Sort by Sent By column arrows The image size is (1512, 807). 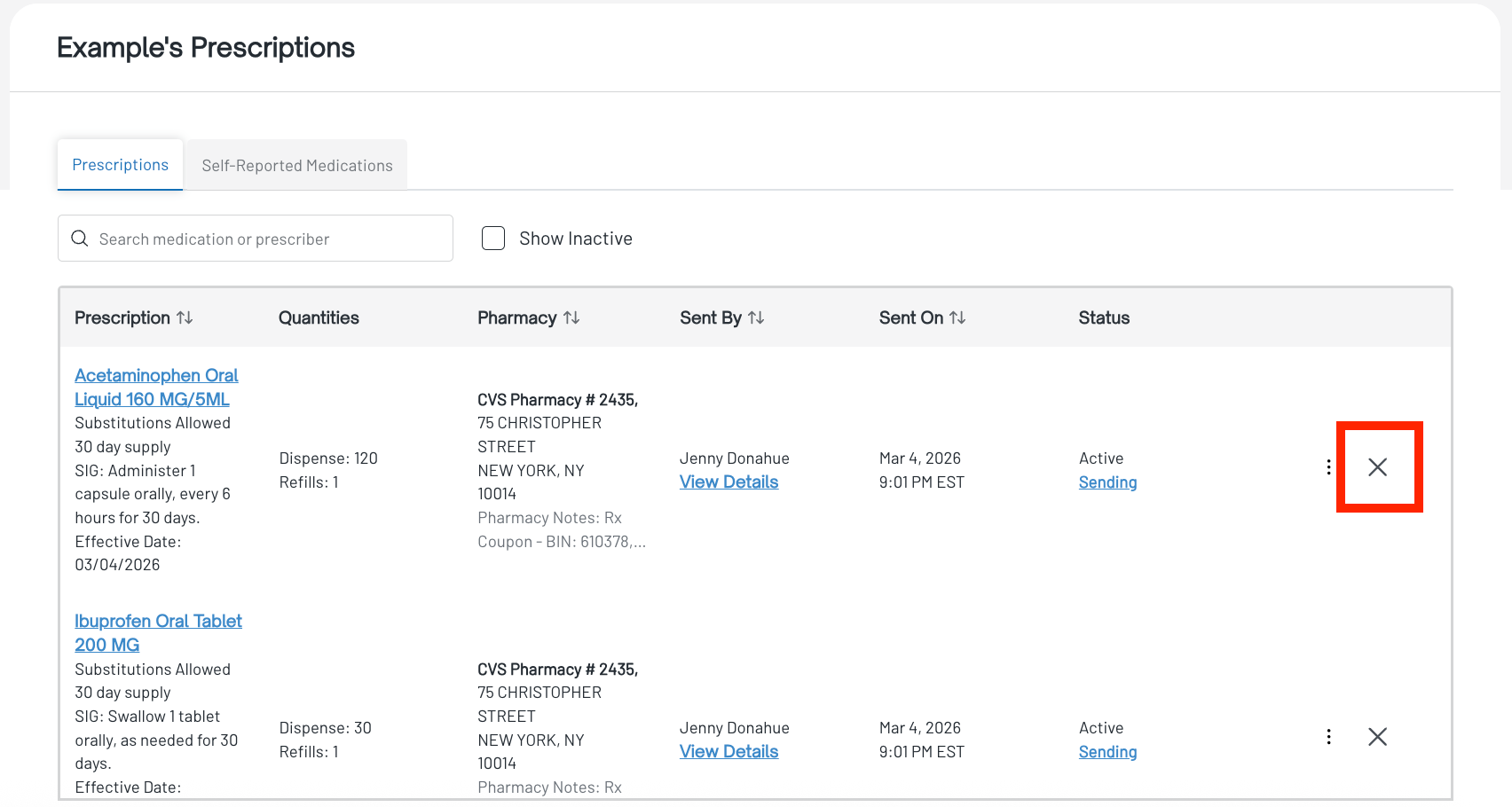[x=756, y=317]
